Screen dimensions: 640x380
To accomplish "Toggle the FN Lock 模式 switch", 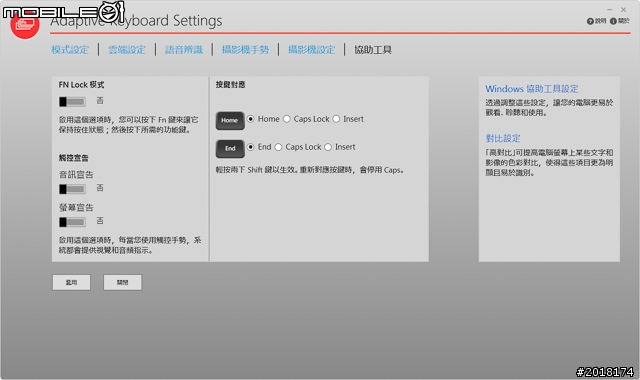I will point(72,101).
